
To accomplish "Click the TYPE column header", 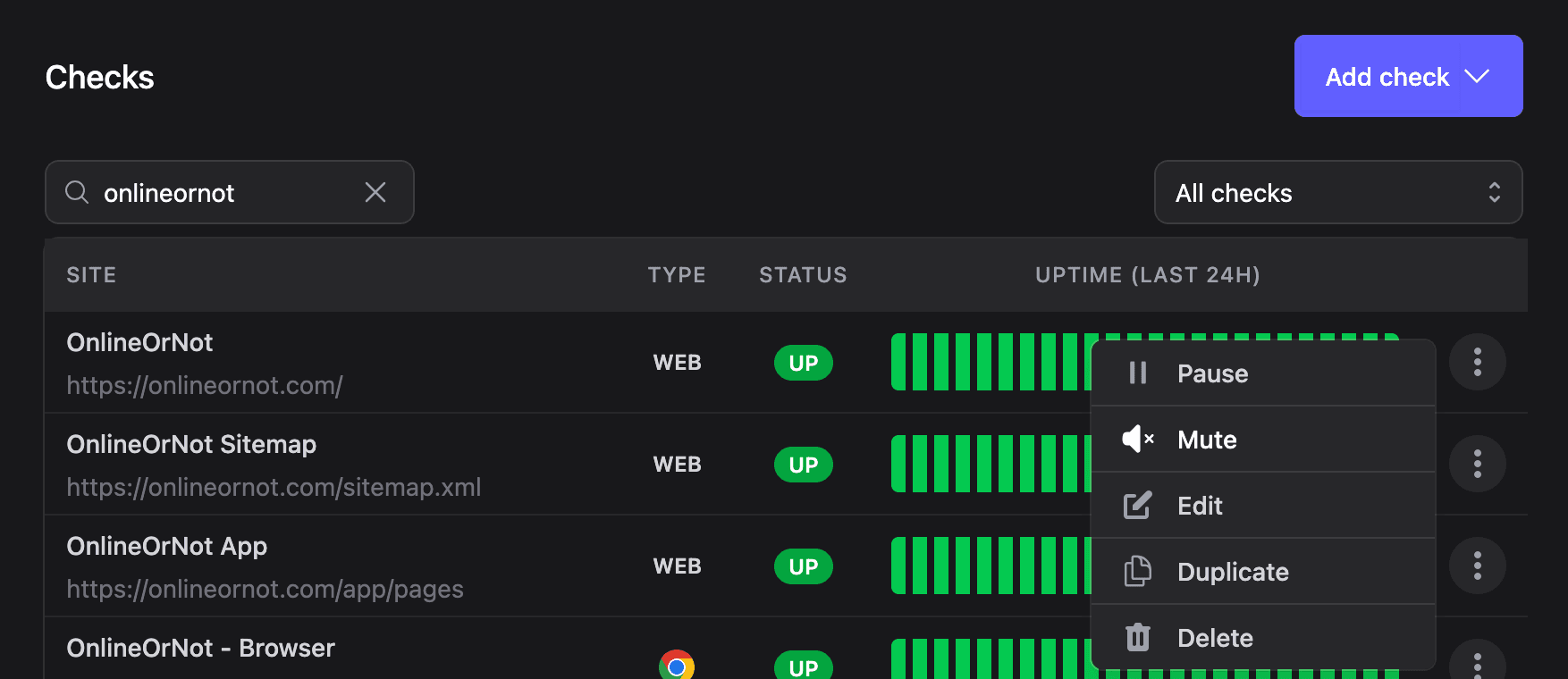I will [x=677, y=275].
